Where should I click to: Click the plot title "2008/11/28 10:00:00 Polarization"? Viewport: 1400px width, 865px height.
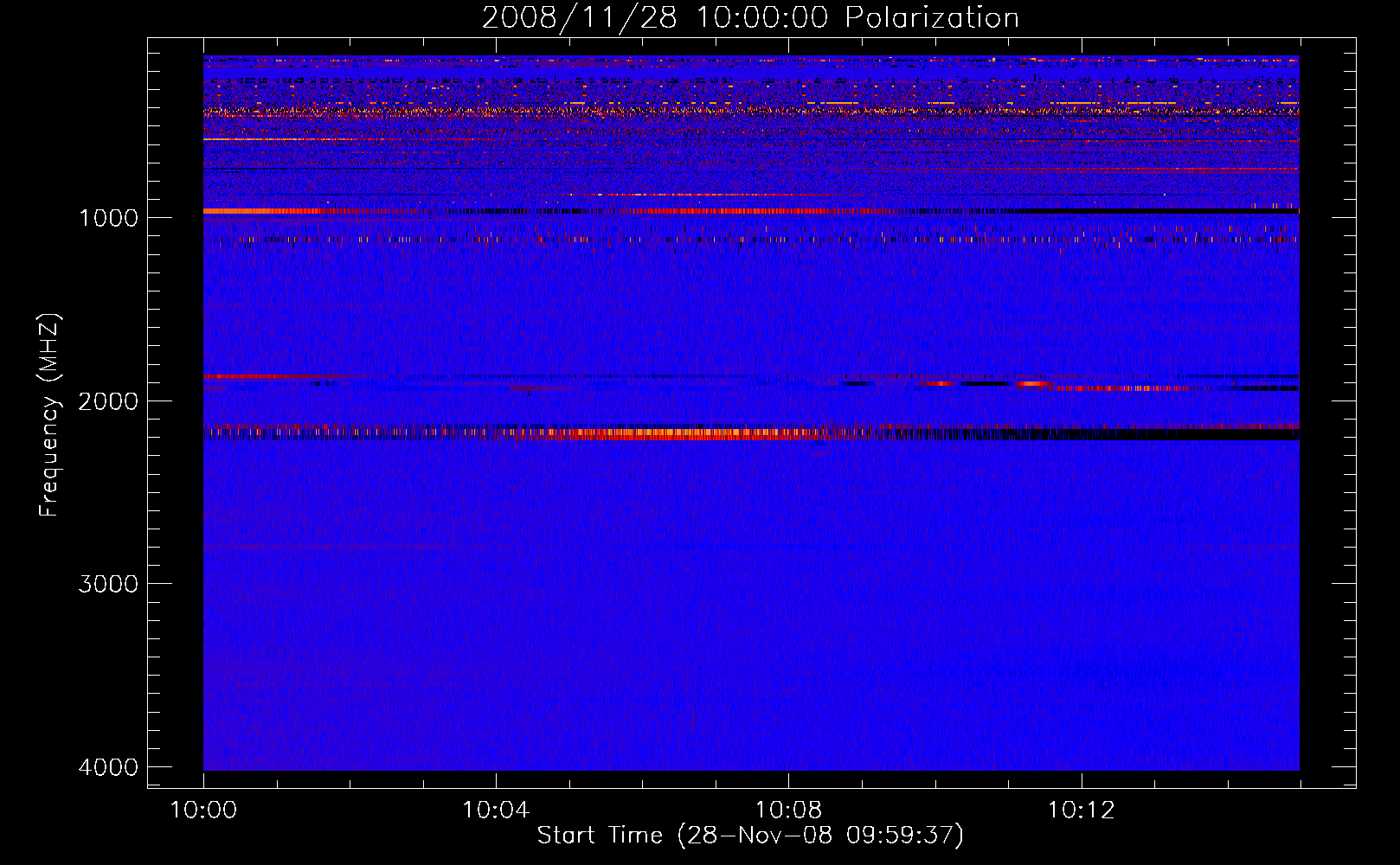[750, 17]
